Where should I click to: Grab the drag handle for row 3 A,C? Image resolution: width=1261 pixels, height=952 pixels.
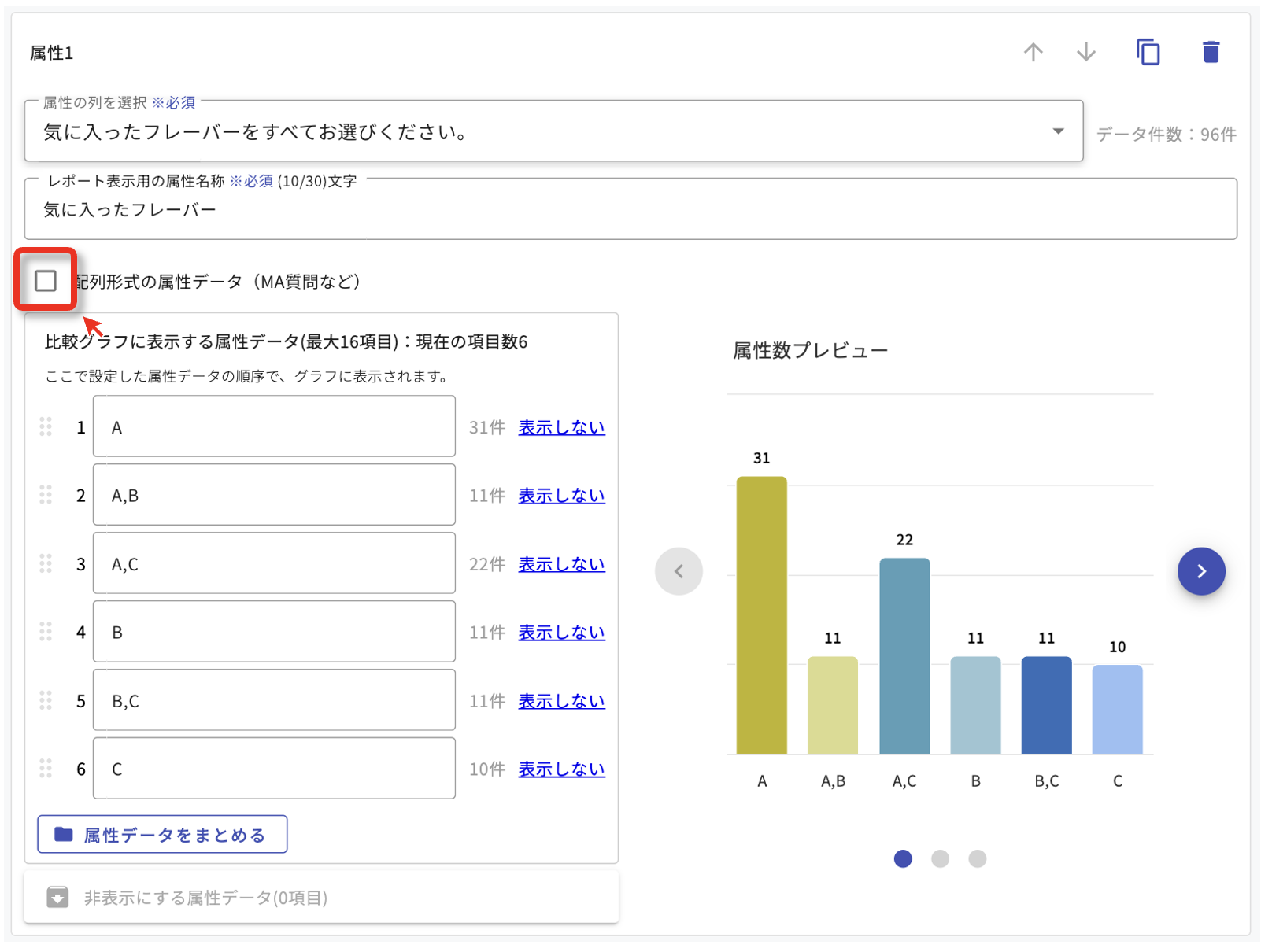point(46,563)
